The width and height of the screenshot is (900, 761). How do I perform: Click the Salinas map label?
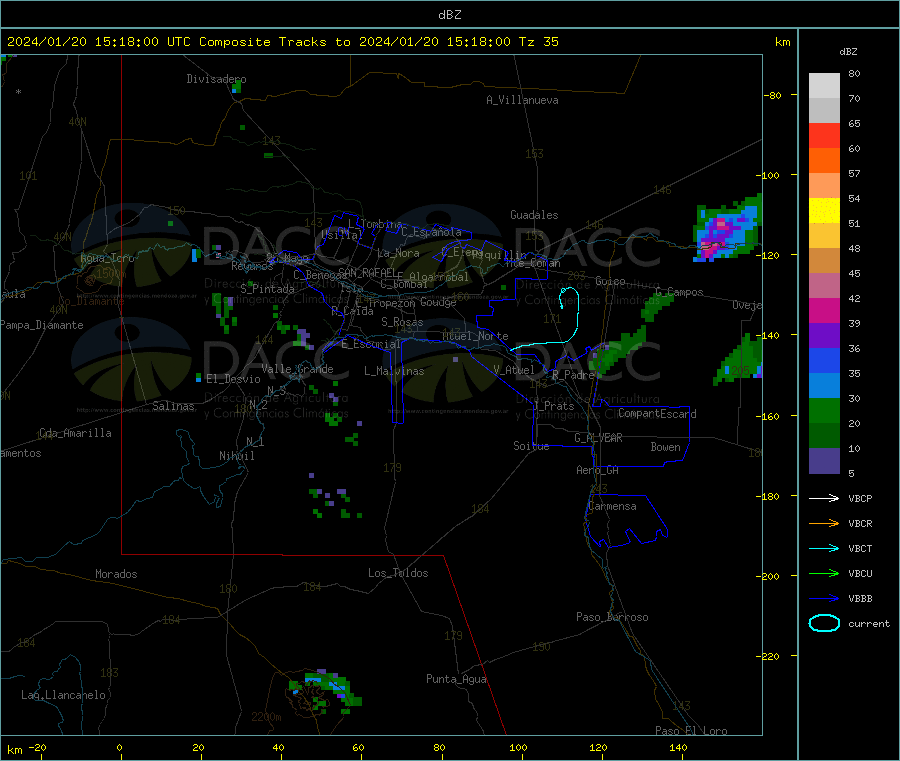tap(173, 406)
